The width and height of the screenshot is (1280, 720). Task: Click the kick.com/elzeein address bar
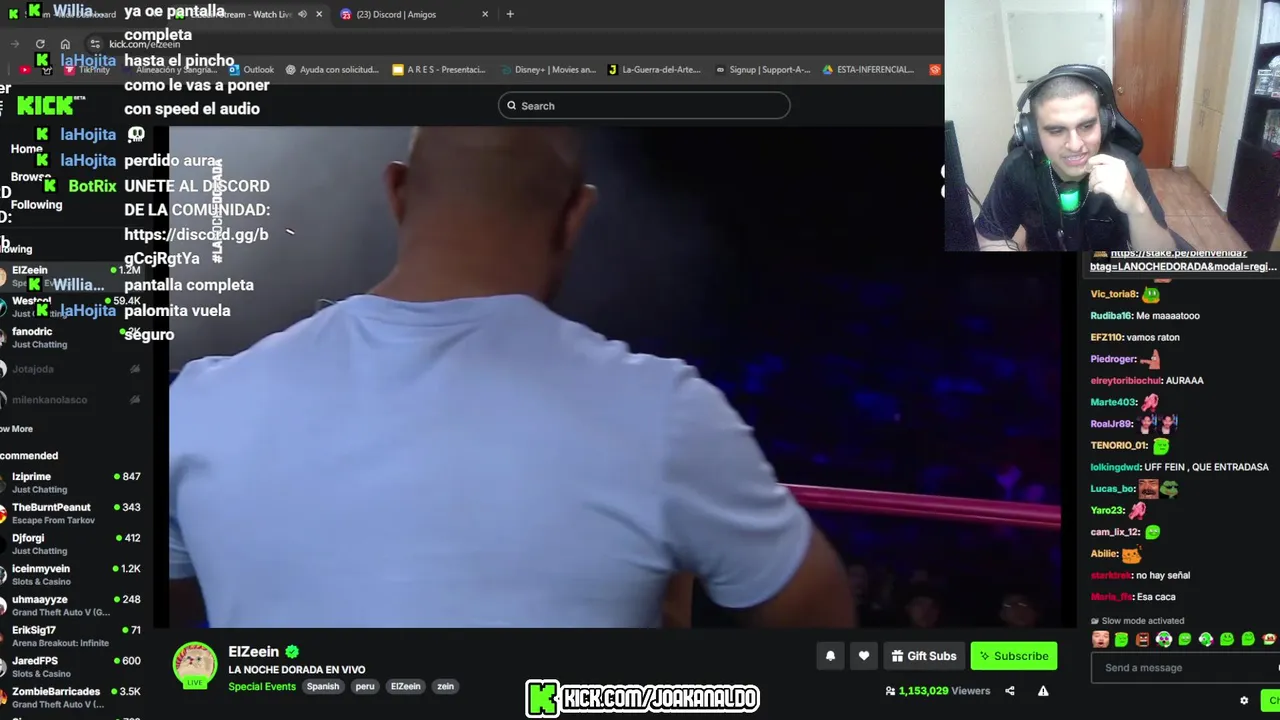click(144, 44)
